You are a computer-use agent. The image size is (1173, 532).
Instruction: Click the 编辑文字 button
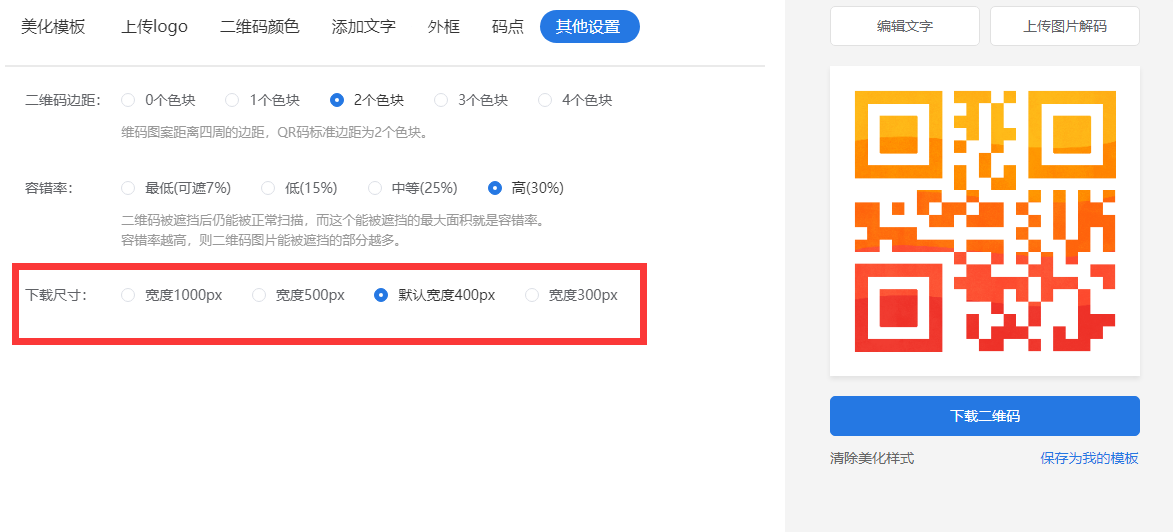click(904, 26)
